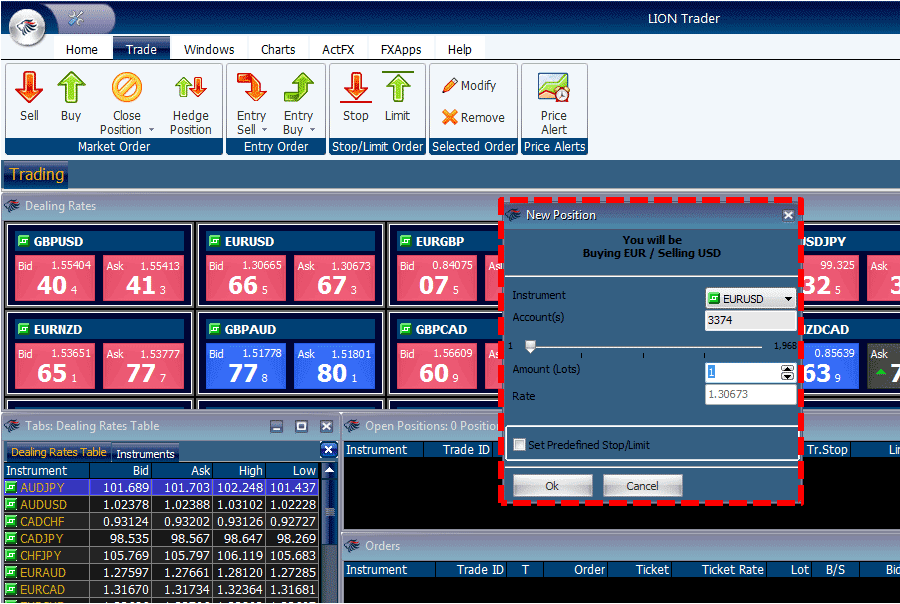Open the Instrument EURUSD dropdown
The width and height of the screenshot is (900, 604).
point(750,299)
